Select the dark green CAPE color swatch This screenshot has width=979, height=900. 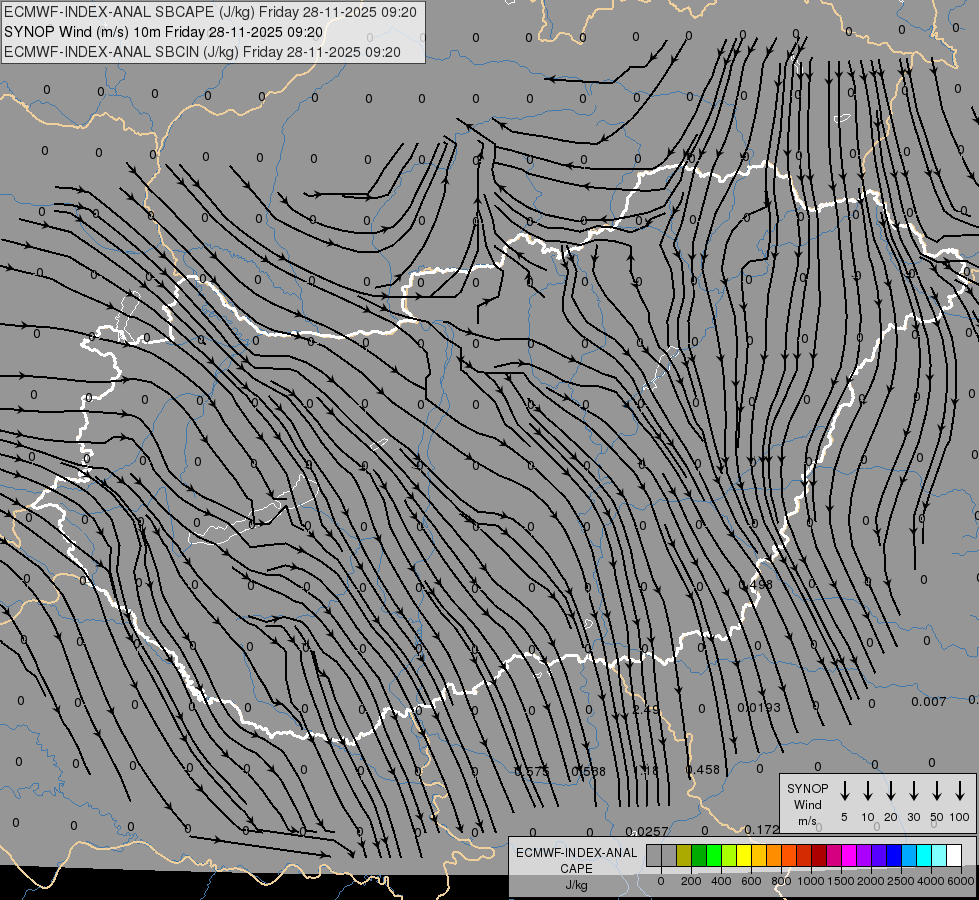[699, 856]
